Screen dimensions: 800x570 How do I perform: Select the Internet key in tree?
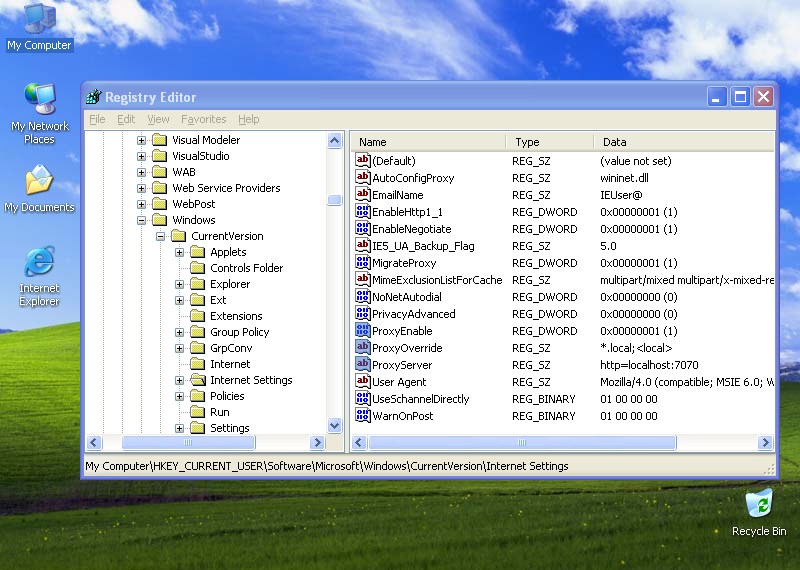click(230, 364)
